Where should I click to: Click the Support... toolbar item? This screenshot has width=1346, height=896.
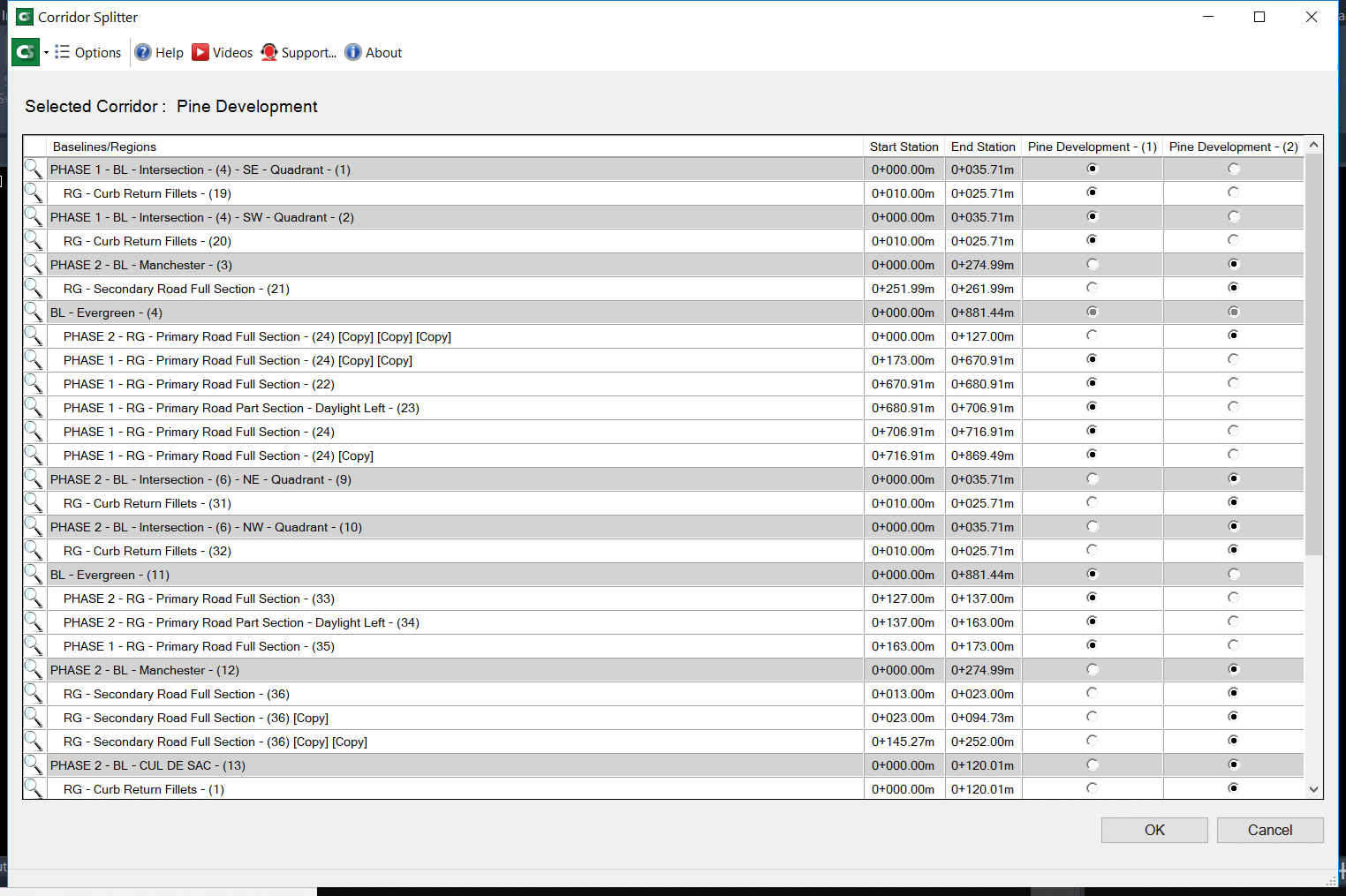pyautogui.click(x=299, y=53)
